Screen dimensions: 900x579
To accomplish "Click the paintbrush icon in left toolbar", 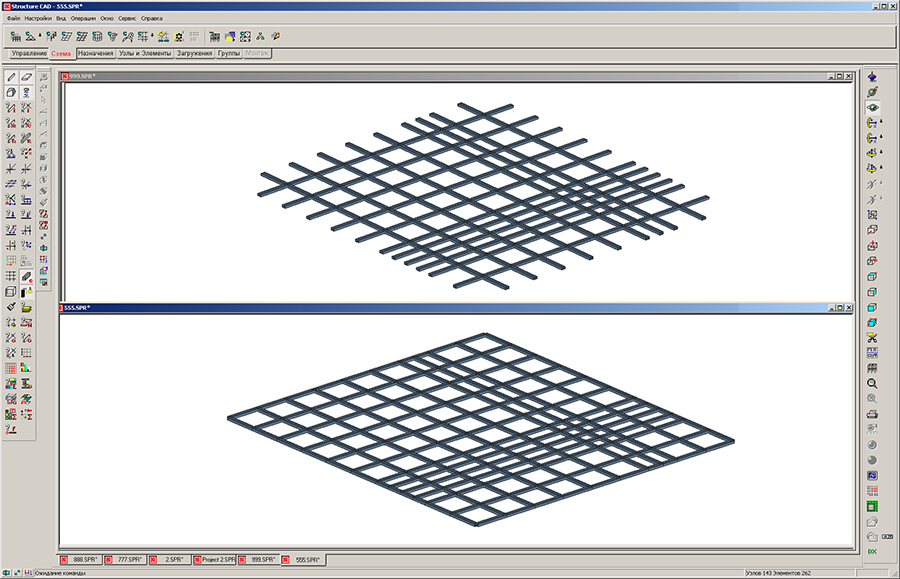I will click(11, 307).
